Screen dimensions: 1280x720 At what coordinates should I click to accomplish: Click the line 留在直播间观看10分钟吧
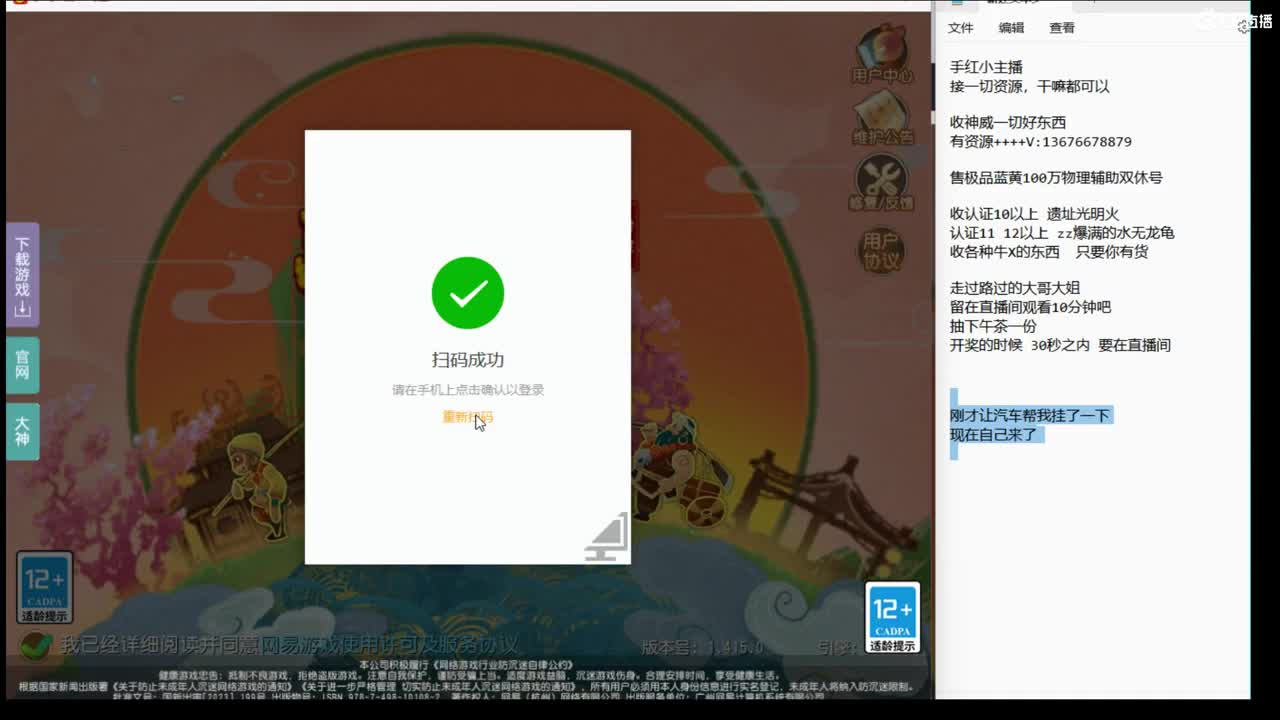[1030, 307]
